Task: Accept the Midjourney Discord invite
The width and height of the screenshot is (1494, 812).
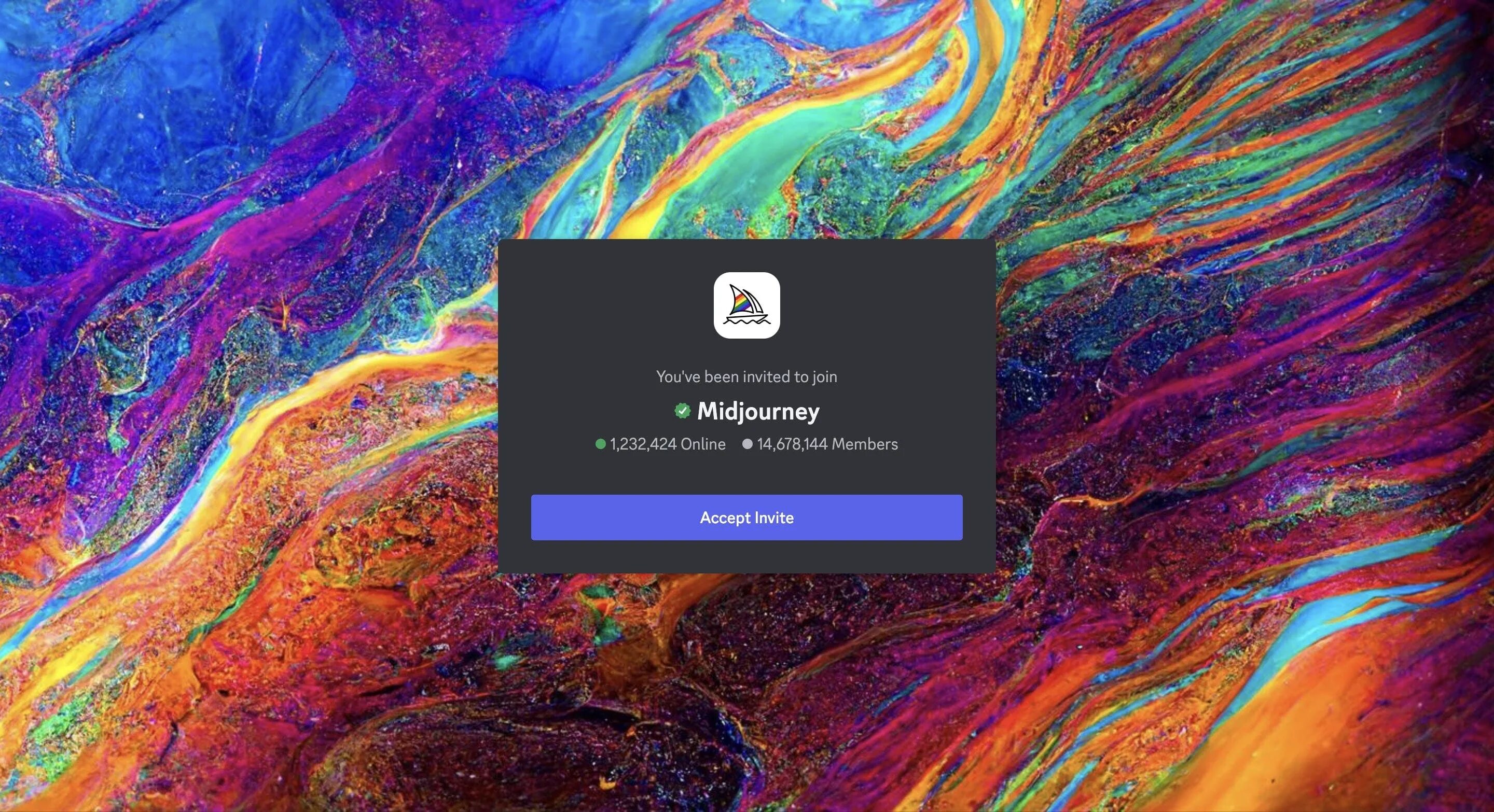Action: click(747, 517)
